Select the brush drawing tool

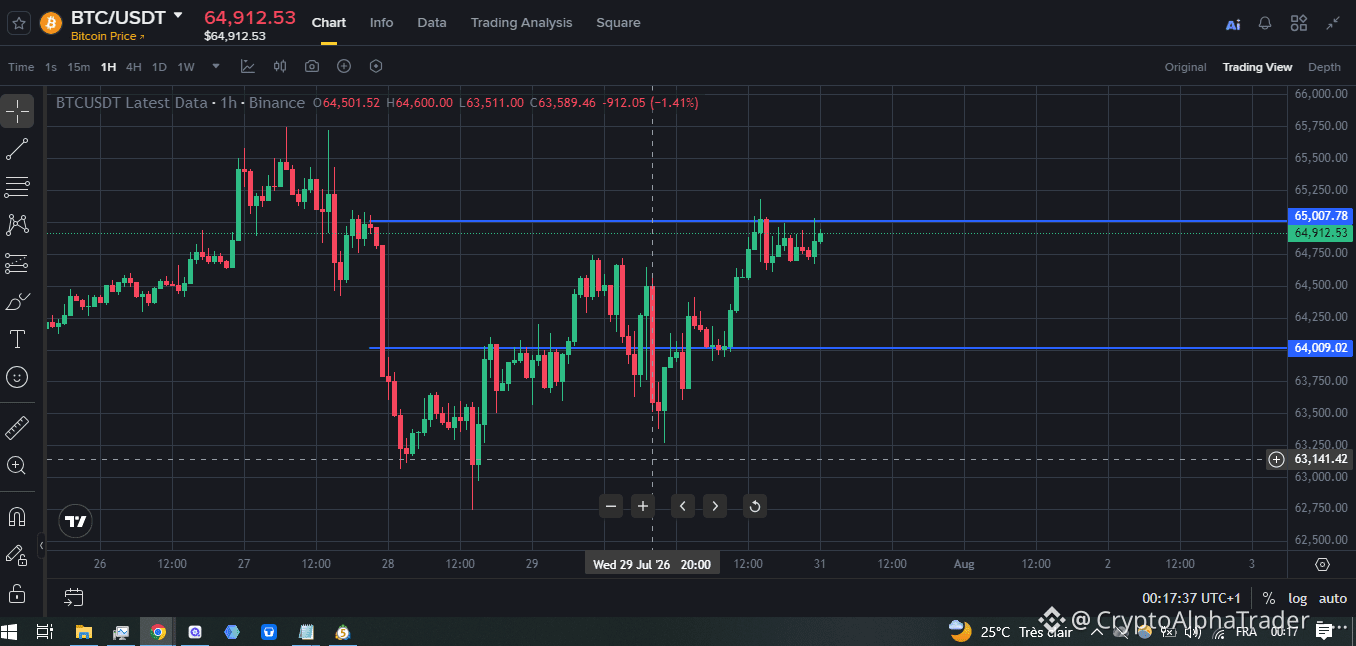[x=17, y=301]
